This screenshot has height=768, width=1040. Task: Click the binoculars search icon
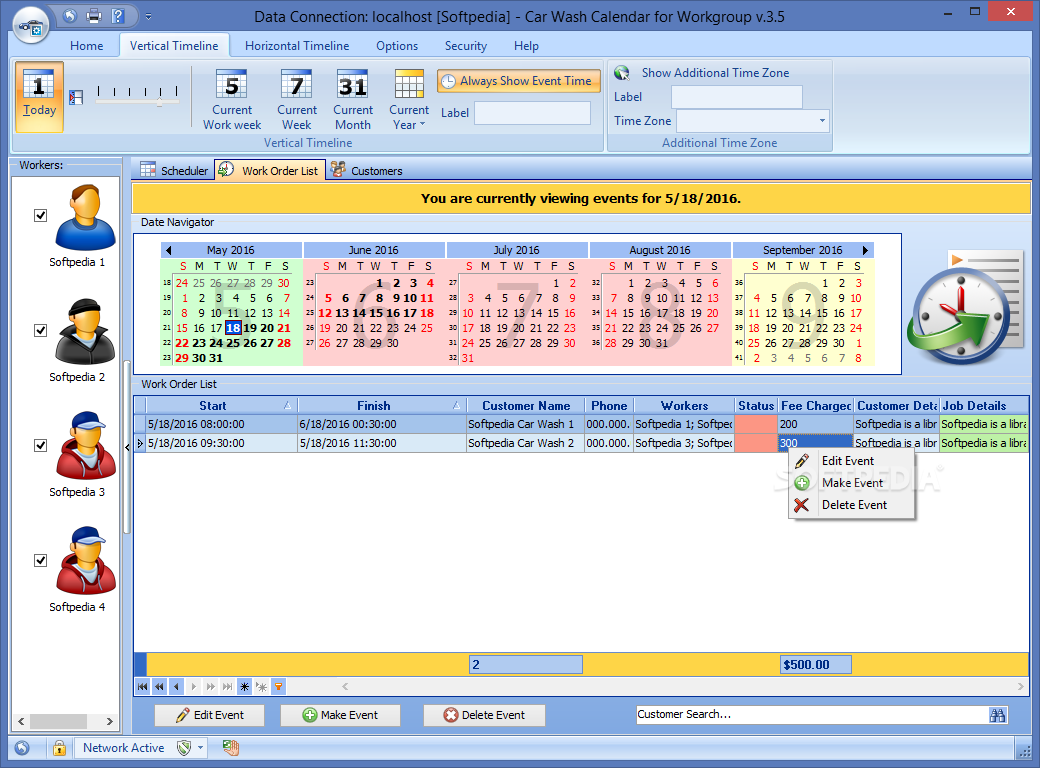click(x=997, y=715)
